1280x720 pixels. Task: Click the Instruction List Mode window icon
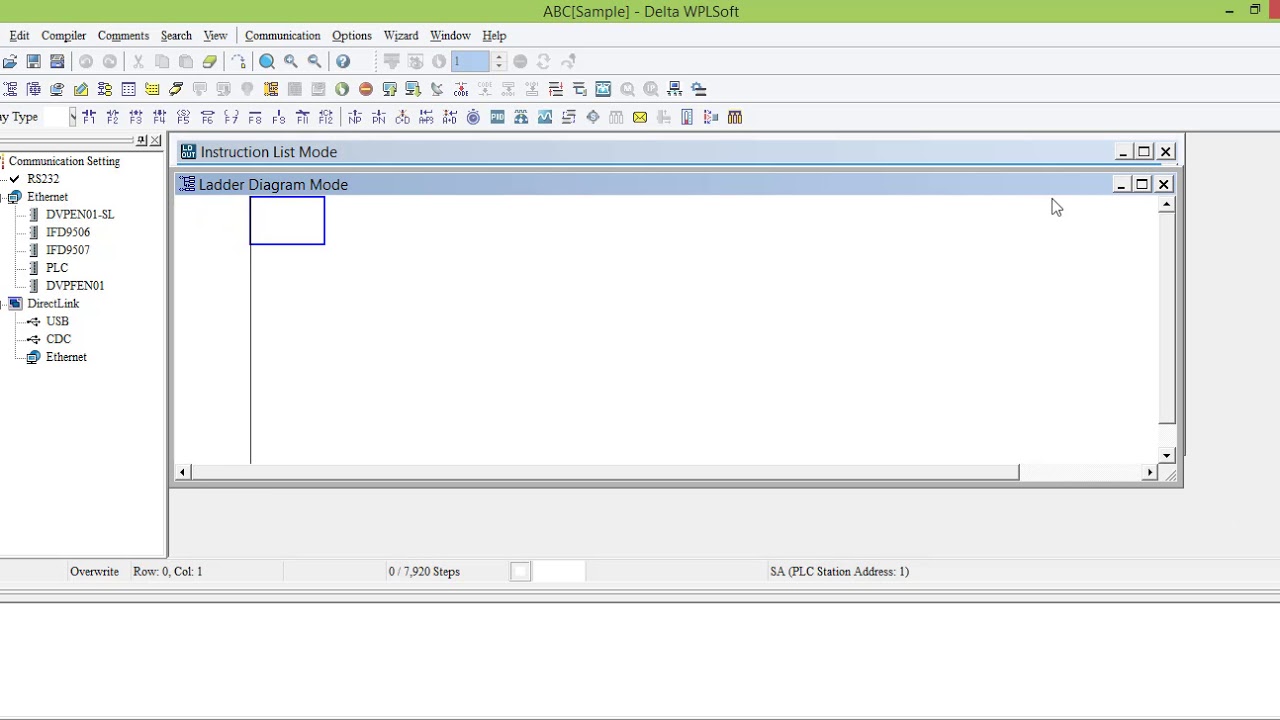(x=188, y=152)
